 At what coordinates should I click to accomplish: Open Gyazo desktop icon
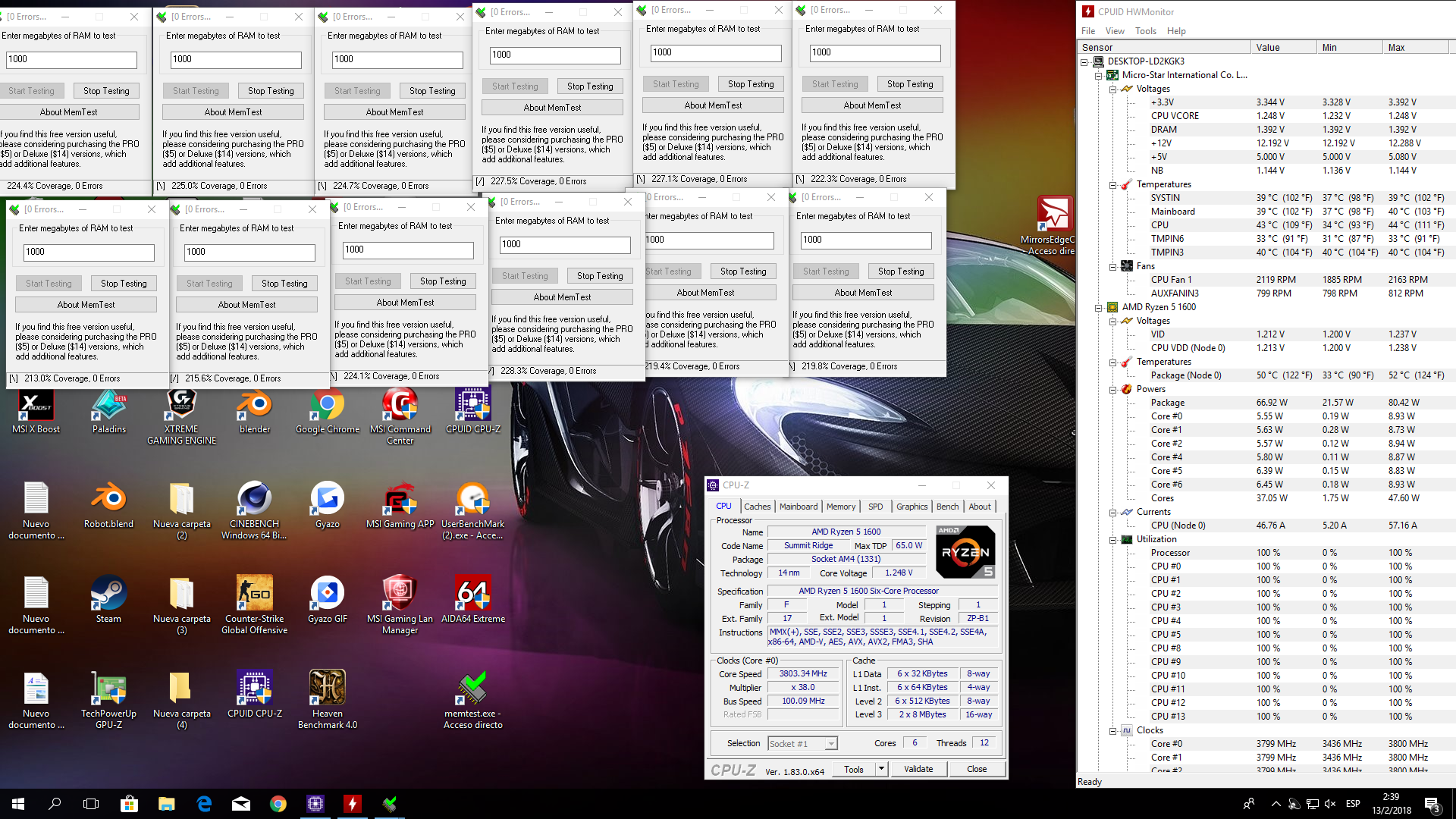[328, 506]
